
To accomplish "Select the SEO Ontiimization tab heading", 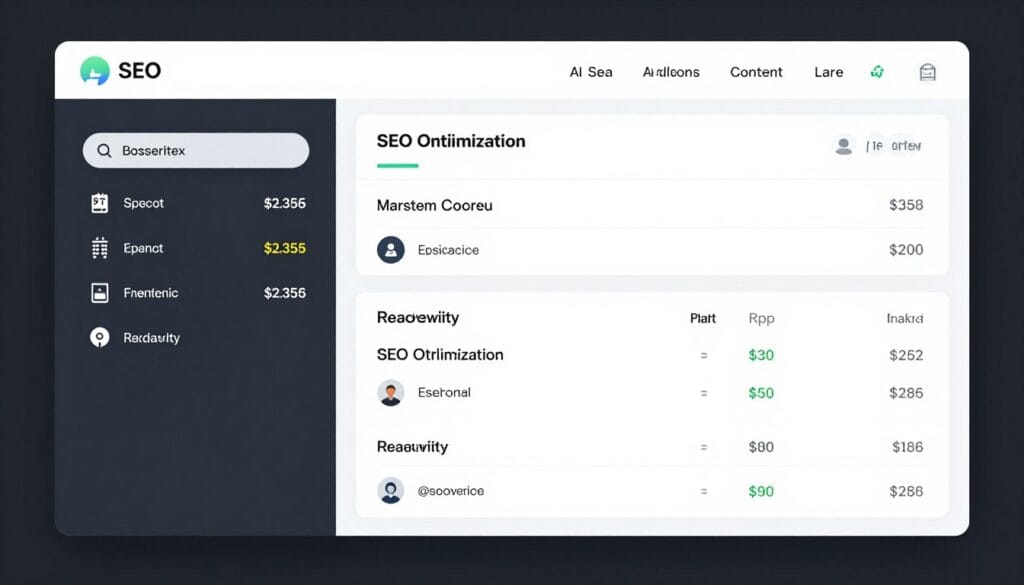I will (451, 141).
